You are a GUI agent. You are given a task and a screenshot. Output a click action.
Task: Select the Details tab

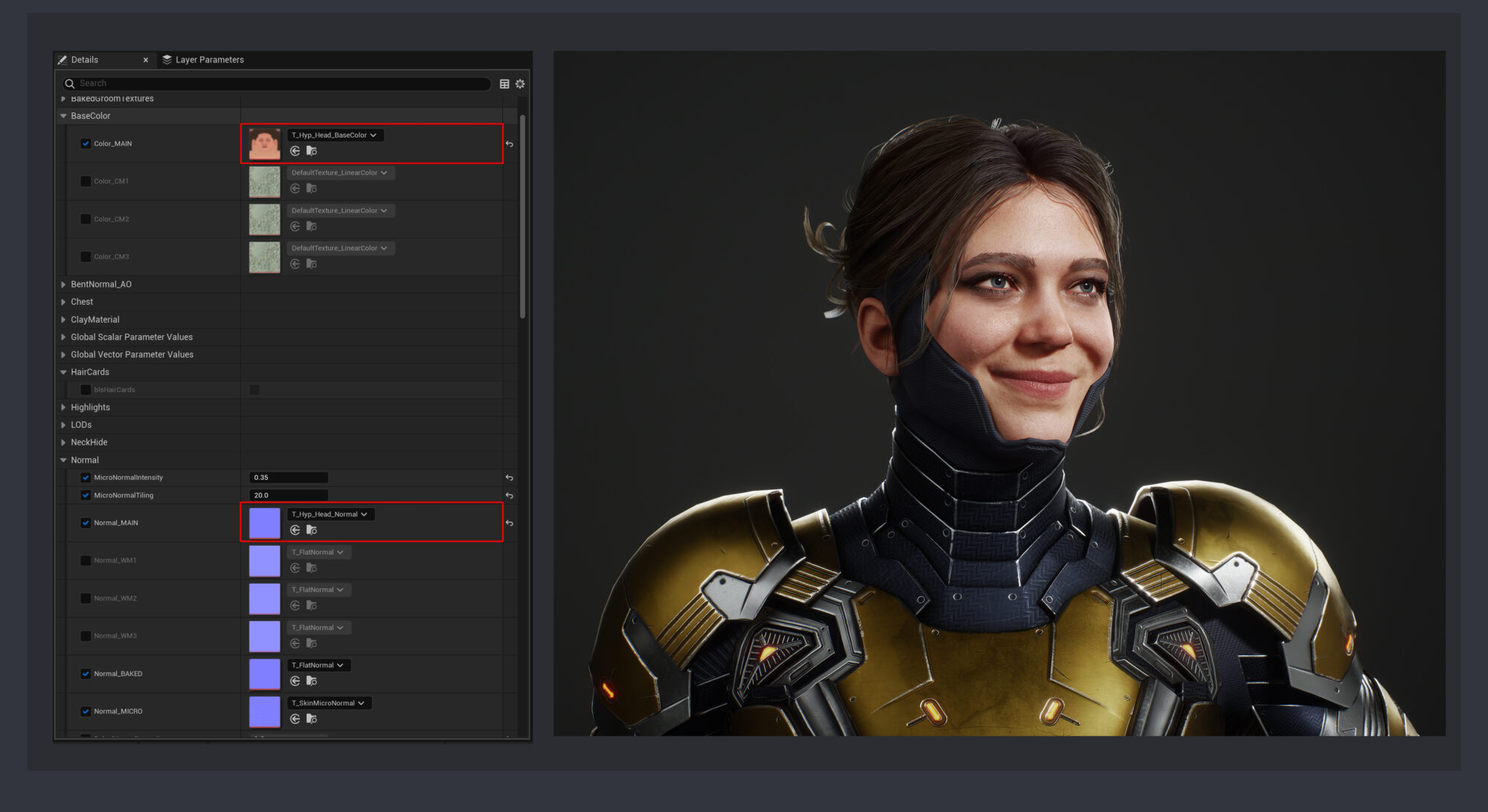tap(84, 59)
